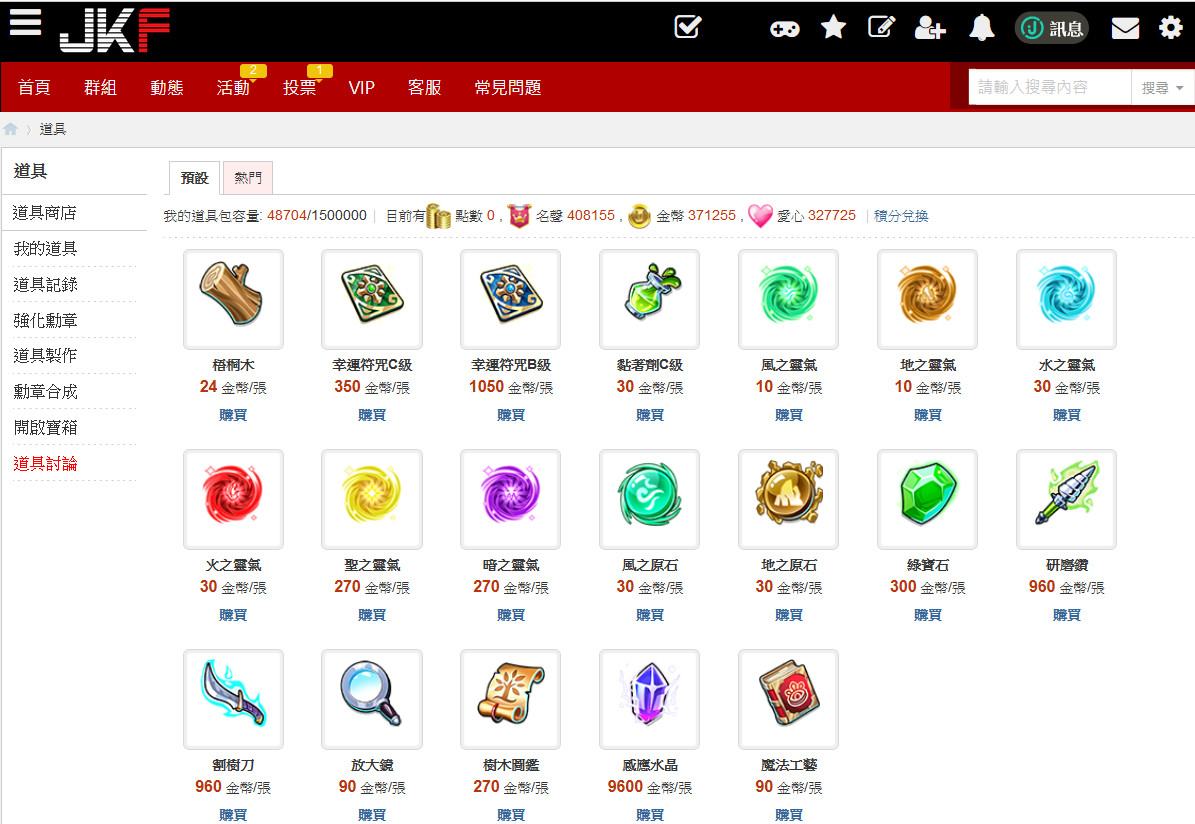The width and height of the screenshot is (1195, 824).
Task: Click the compose post pencil icon
Action: 882,27
